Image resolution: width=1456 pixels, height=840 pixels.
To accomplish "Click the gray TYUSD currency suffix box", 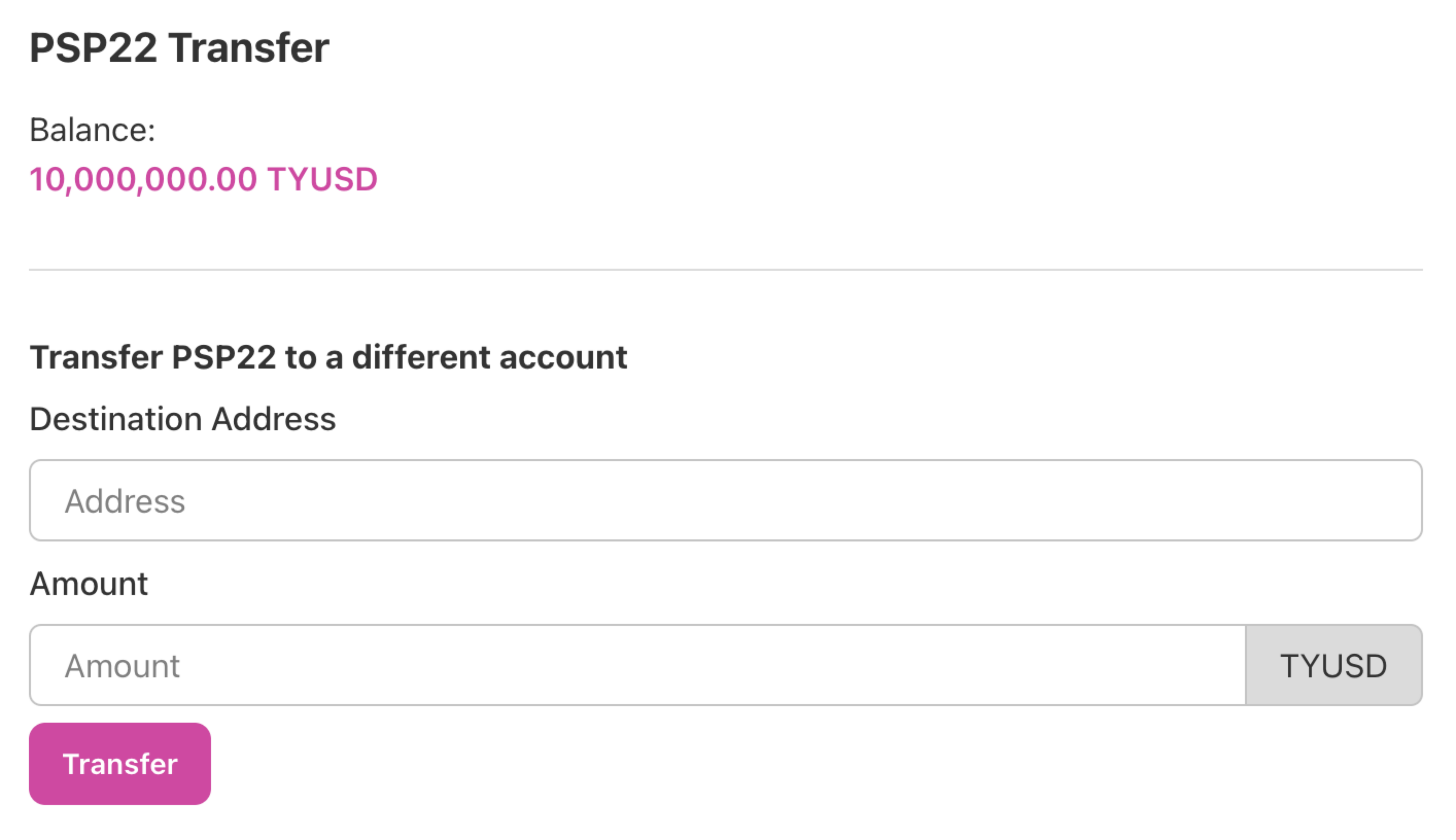I will coord(1333,665).
